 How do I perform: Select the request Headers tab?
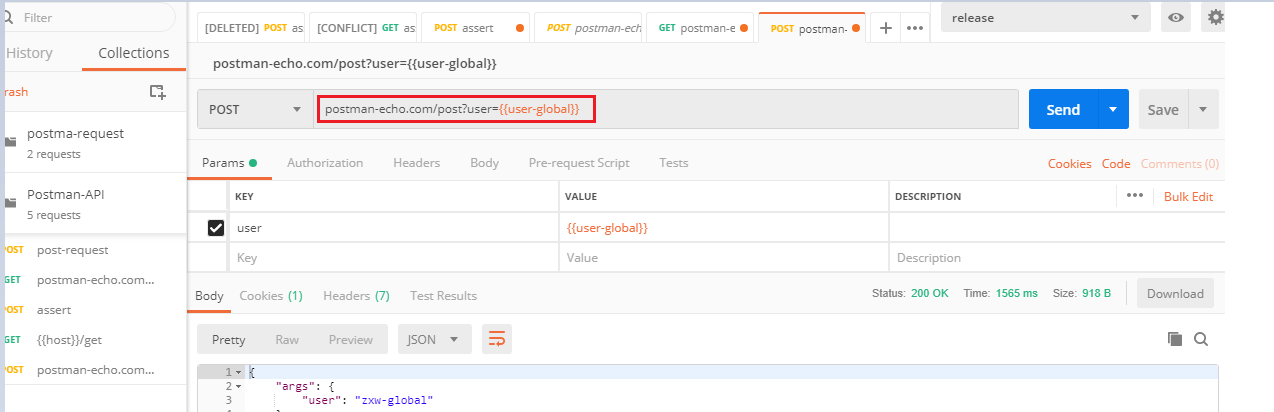(x=416, y=163)
